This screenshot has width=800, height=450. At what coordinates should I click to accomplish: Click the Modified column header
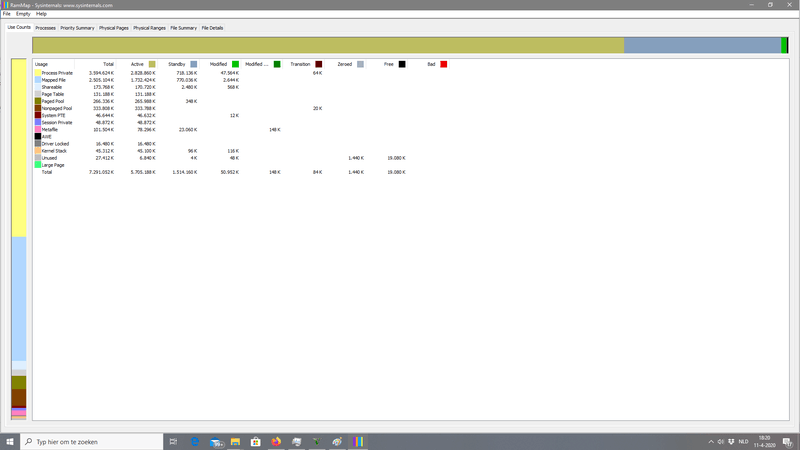(x=220, y=64)
